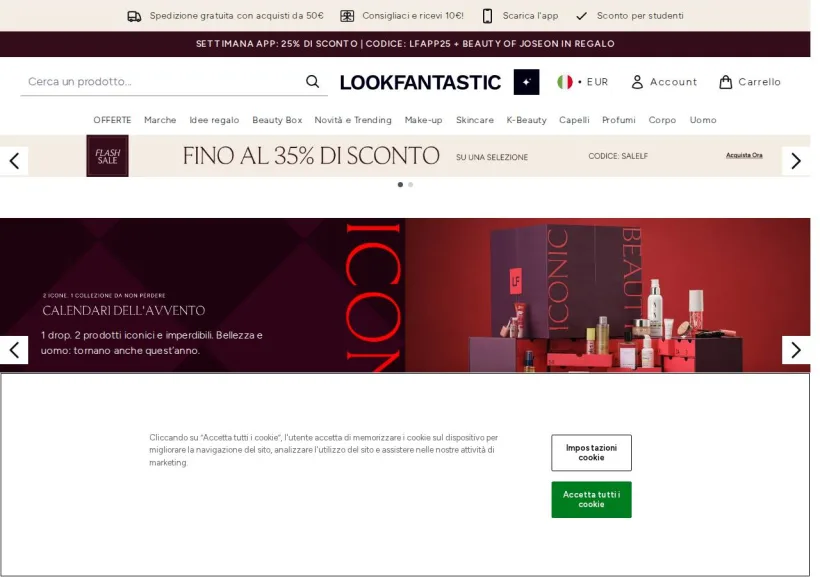This screenshot has height=577, width=820.
Task: Click the Calendari dell'Avvento heading
Action: (123, 311)
